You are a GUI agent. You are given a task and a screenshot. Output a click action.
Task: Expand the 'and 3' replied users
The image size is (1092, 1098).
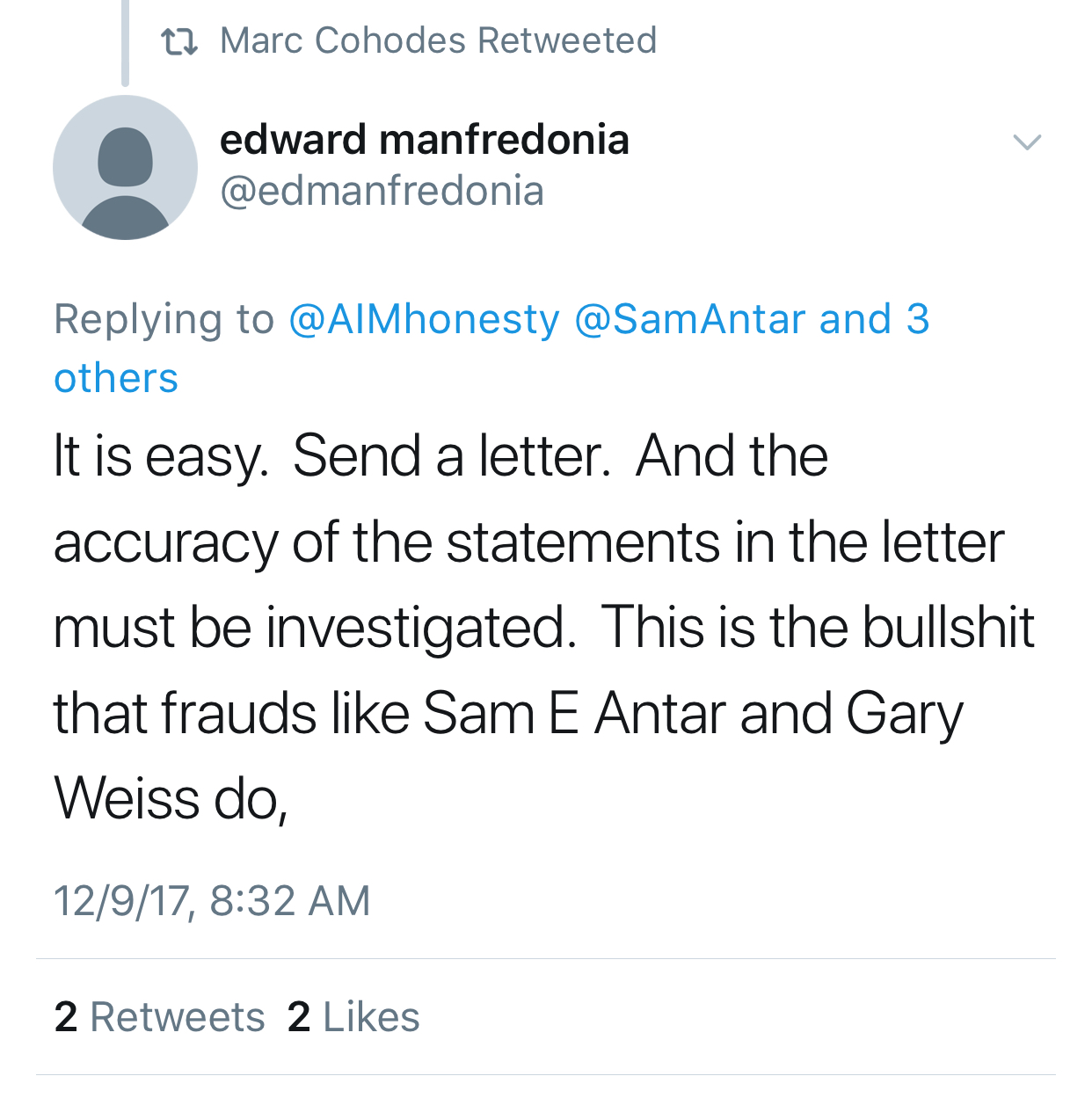coord(874,319)
